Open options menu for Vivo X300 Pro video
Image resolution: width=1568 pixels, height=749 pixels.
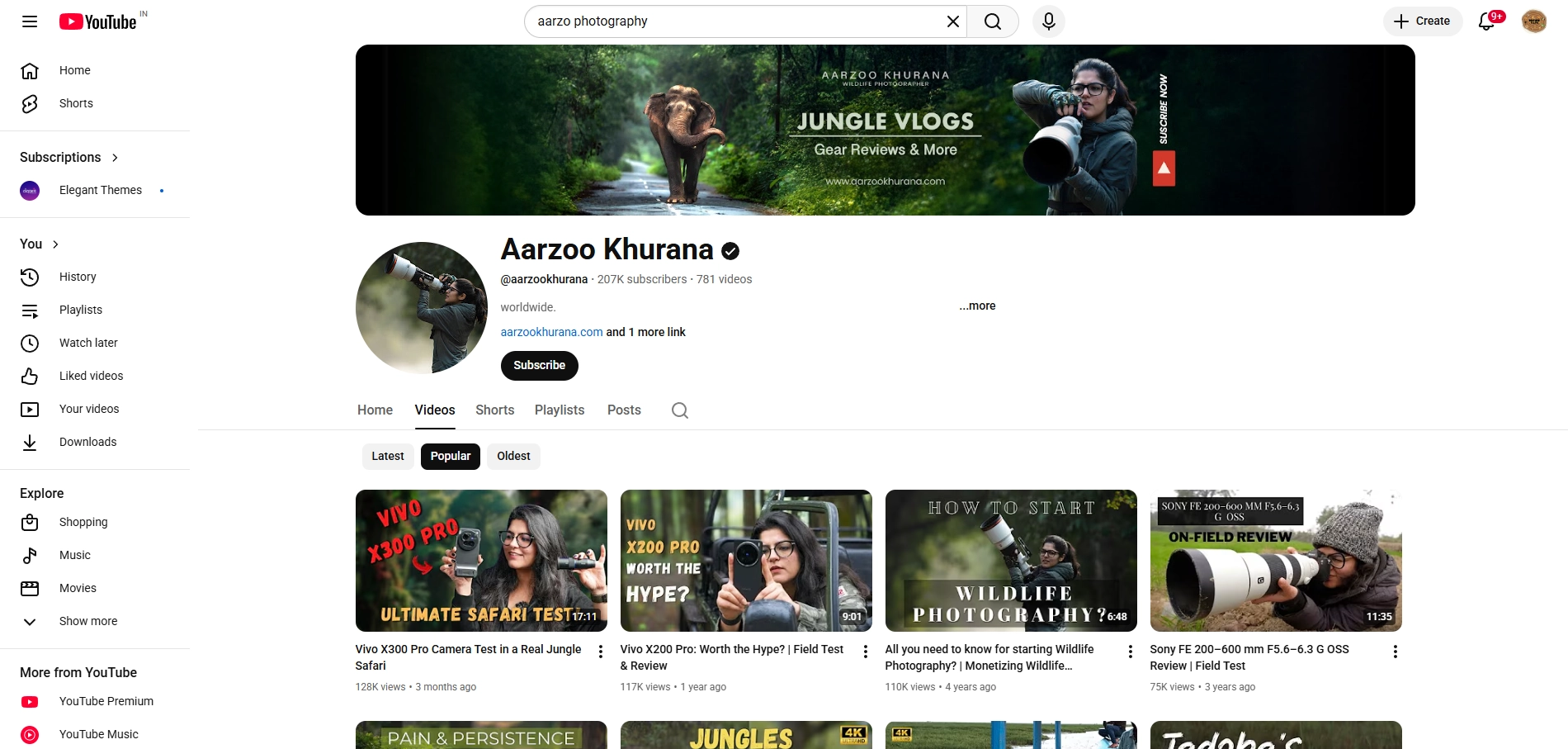(x=601, y=652)
